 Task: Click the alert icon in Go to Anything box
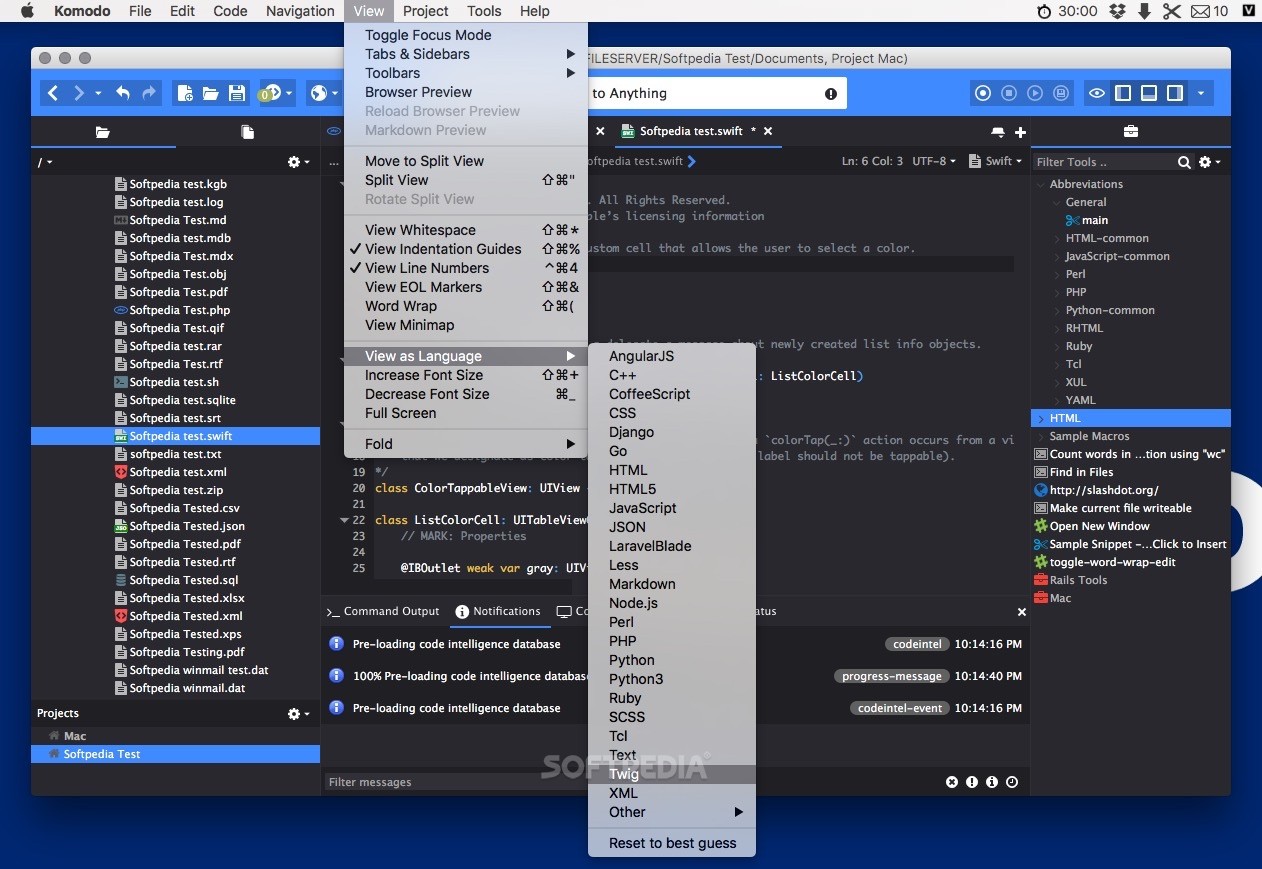[831, 94]
